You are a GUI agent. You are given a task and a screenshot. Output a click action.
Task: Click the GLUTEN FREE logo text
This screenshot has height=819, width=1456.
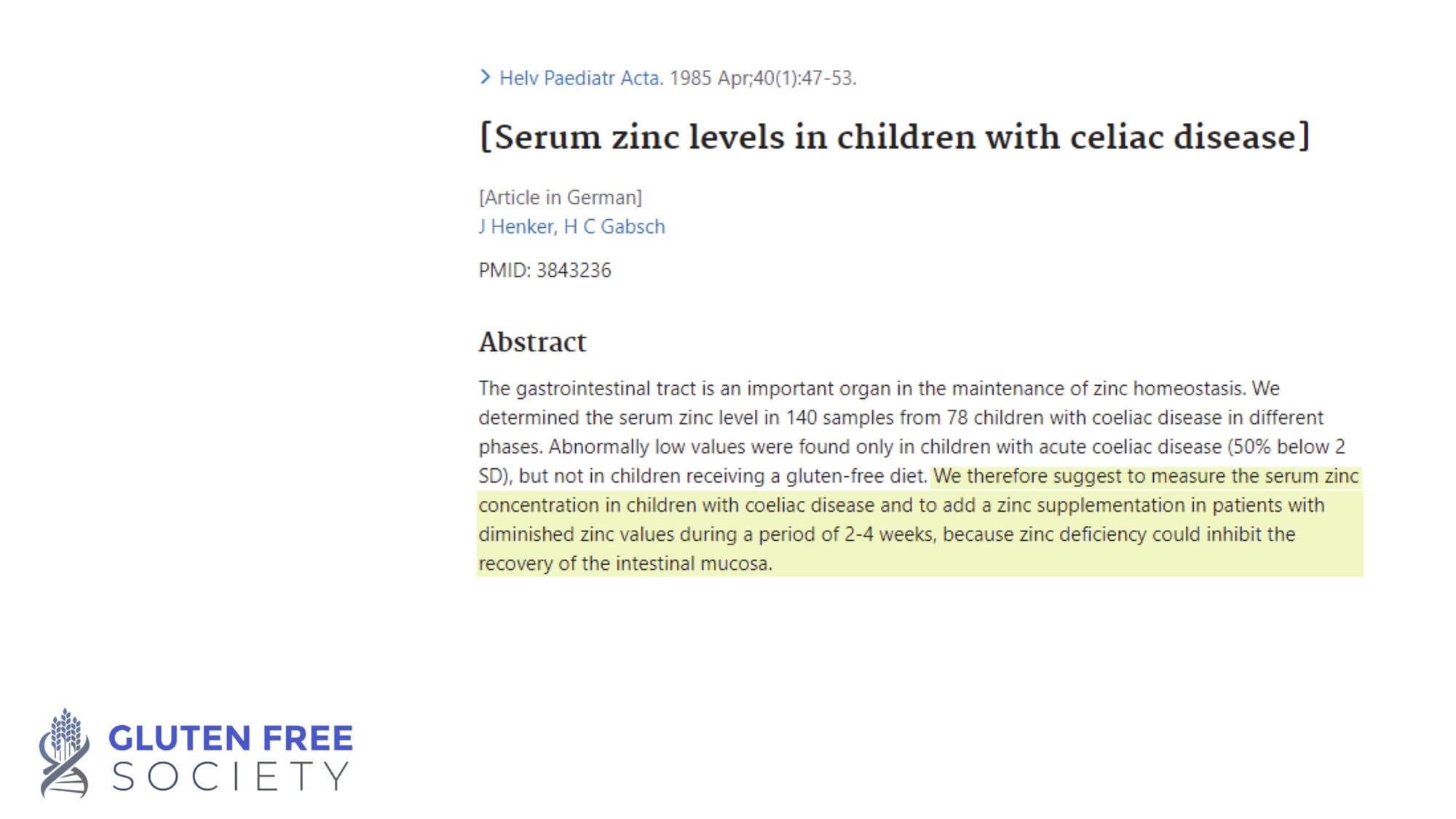tap(231, 738)
